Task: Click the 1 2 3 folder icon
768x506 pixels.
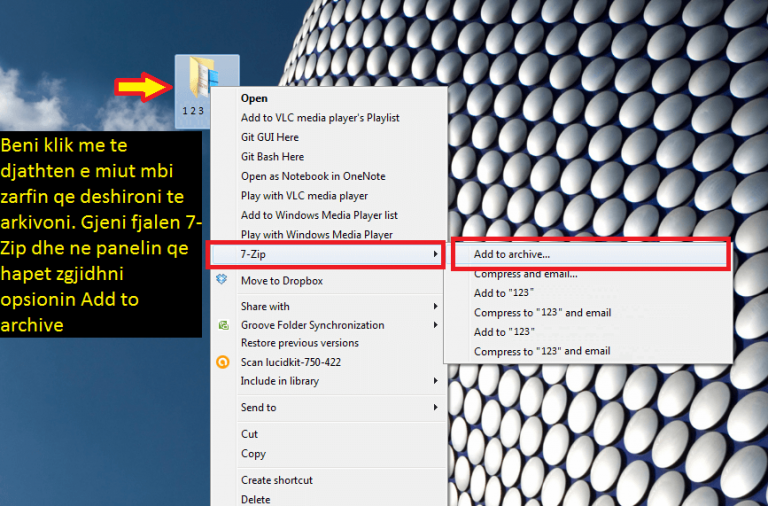Action: [x=206, y=82]
